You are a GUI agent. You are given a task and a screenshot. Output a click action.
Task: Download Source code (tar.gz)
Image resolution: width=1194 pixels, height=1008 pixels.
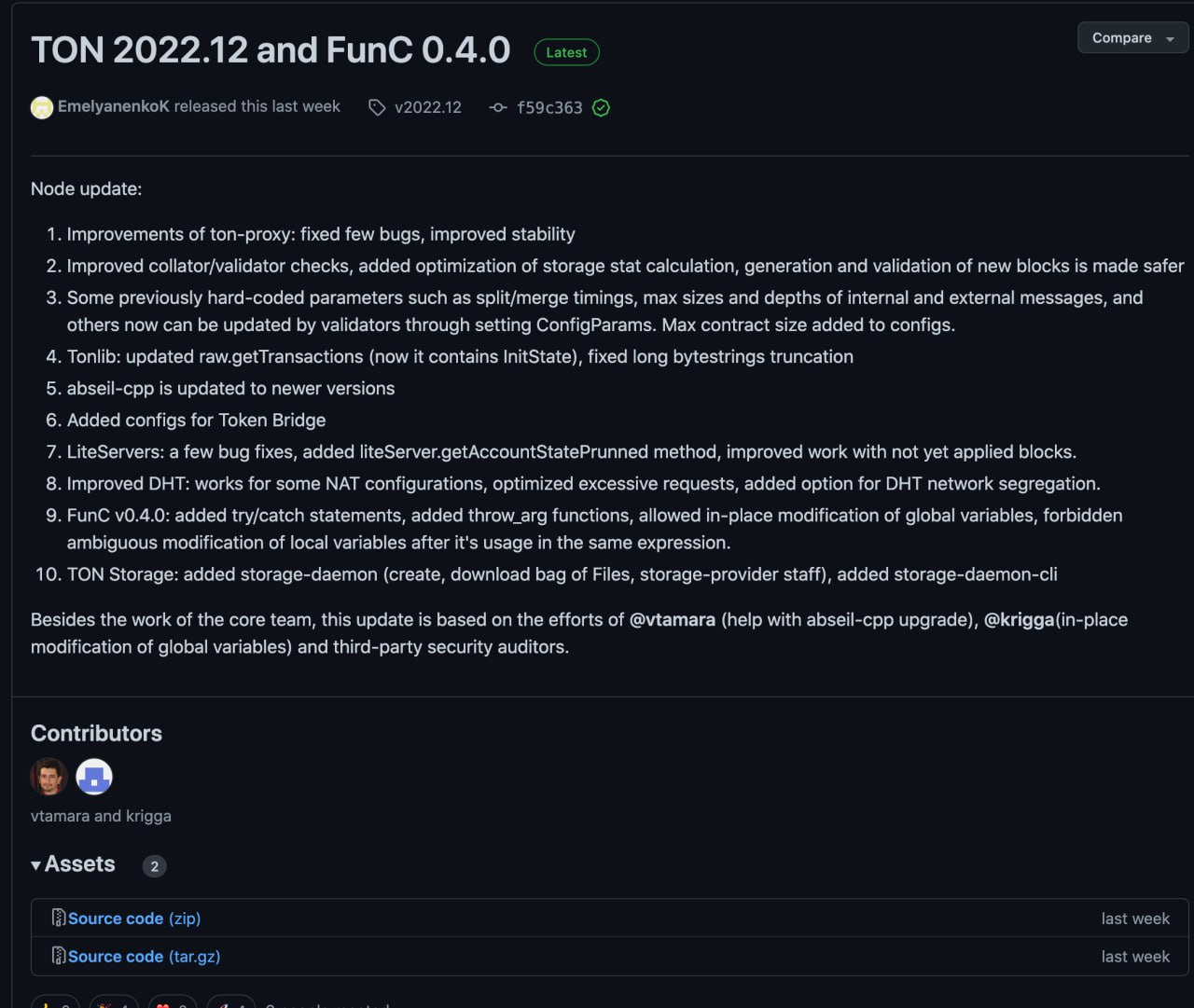[145, 957]
